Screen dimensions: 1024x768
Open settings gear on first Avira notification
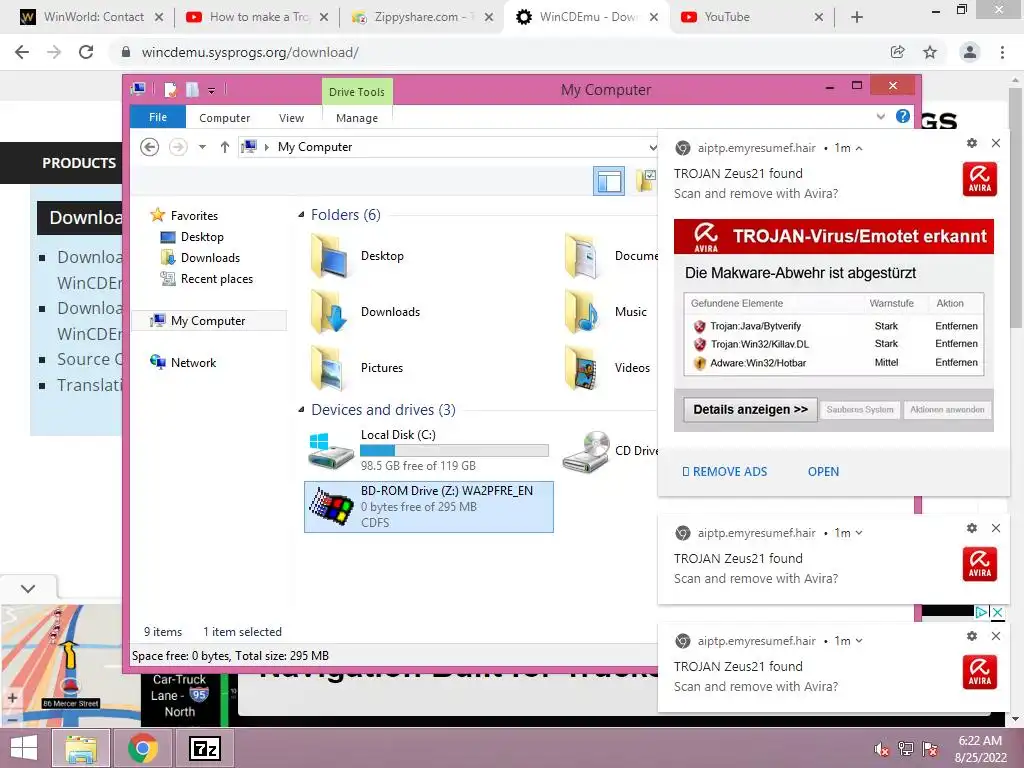tap(972, 143)
